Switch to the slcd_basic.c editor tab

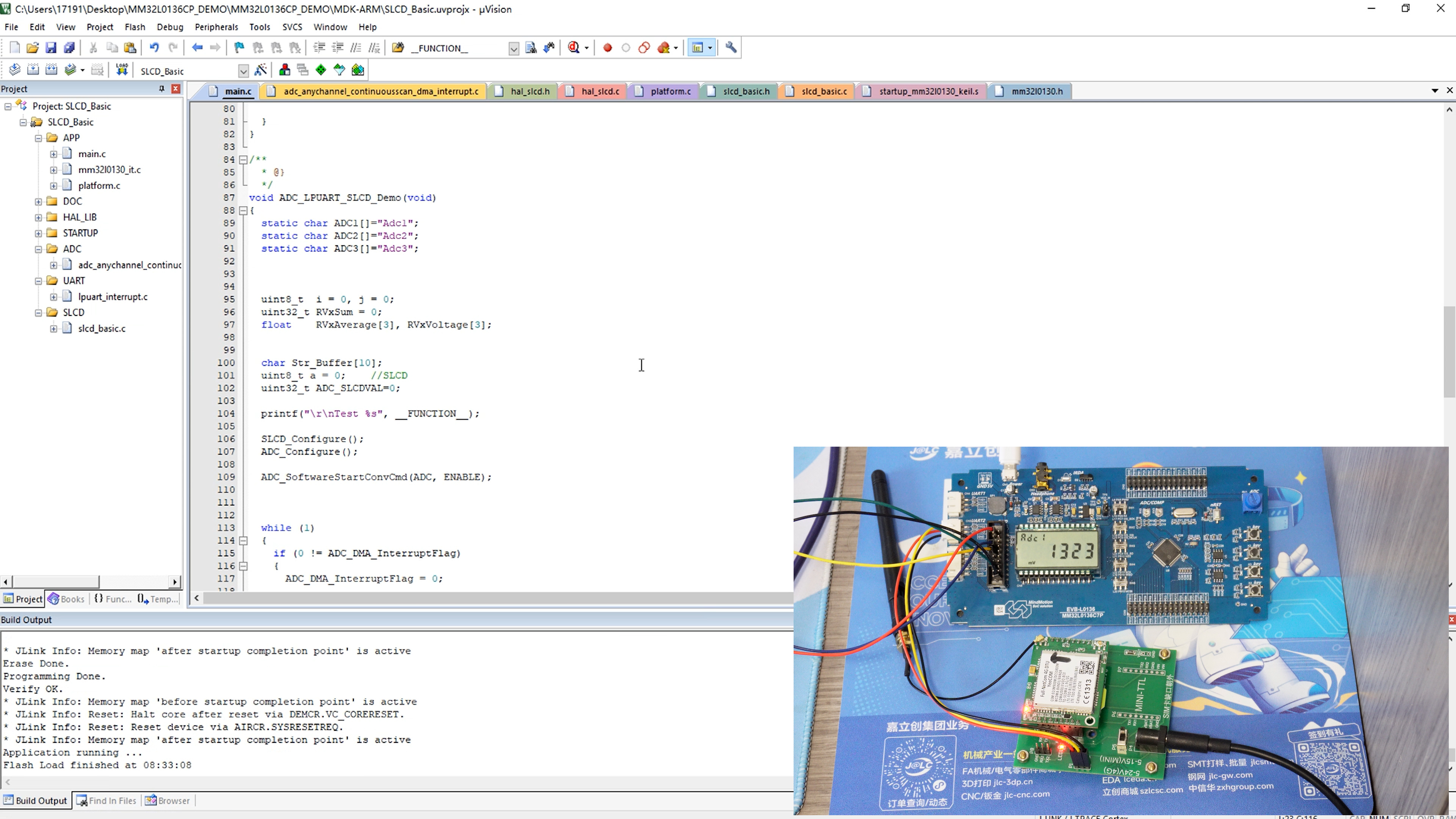824,91
